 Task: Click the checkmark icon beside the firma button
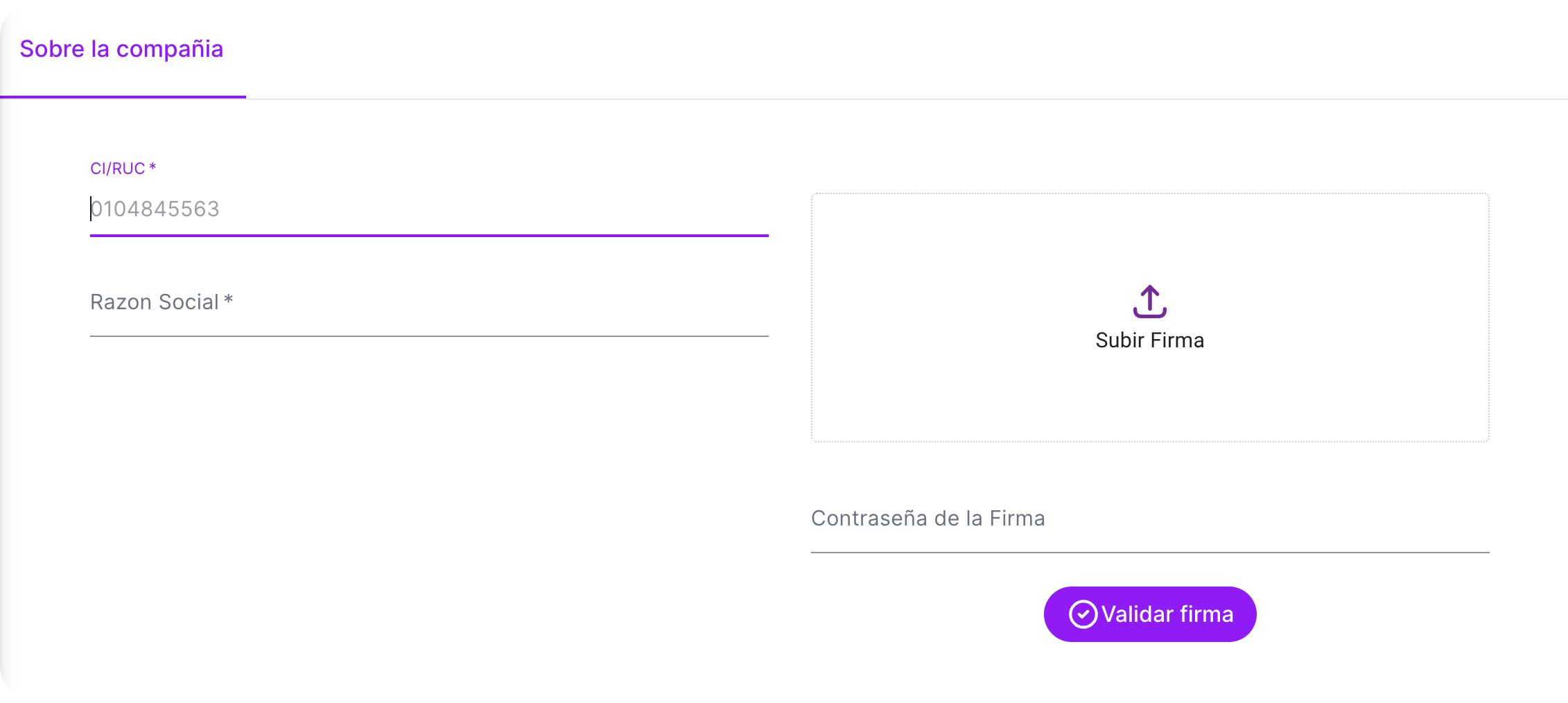(1083, 614)
